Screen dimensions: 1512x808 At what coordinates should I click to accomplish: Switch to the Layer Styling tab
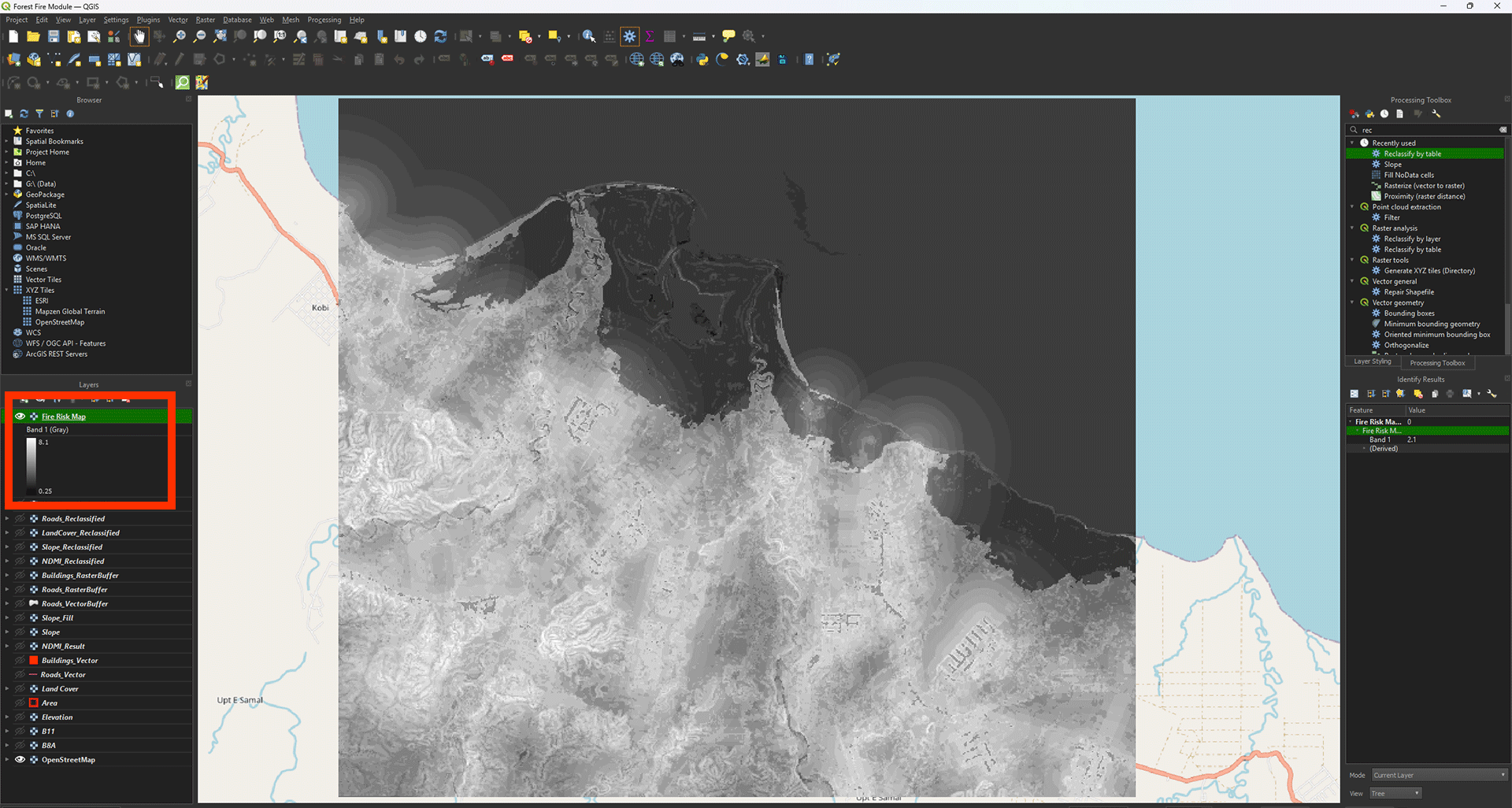(x=1372, y=362)
